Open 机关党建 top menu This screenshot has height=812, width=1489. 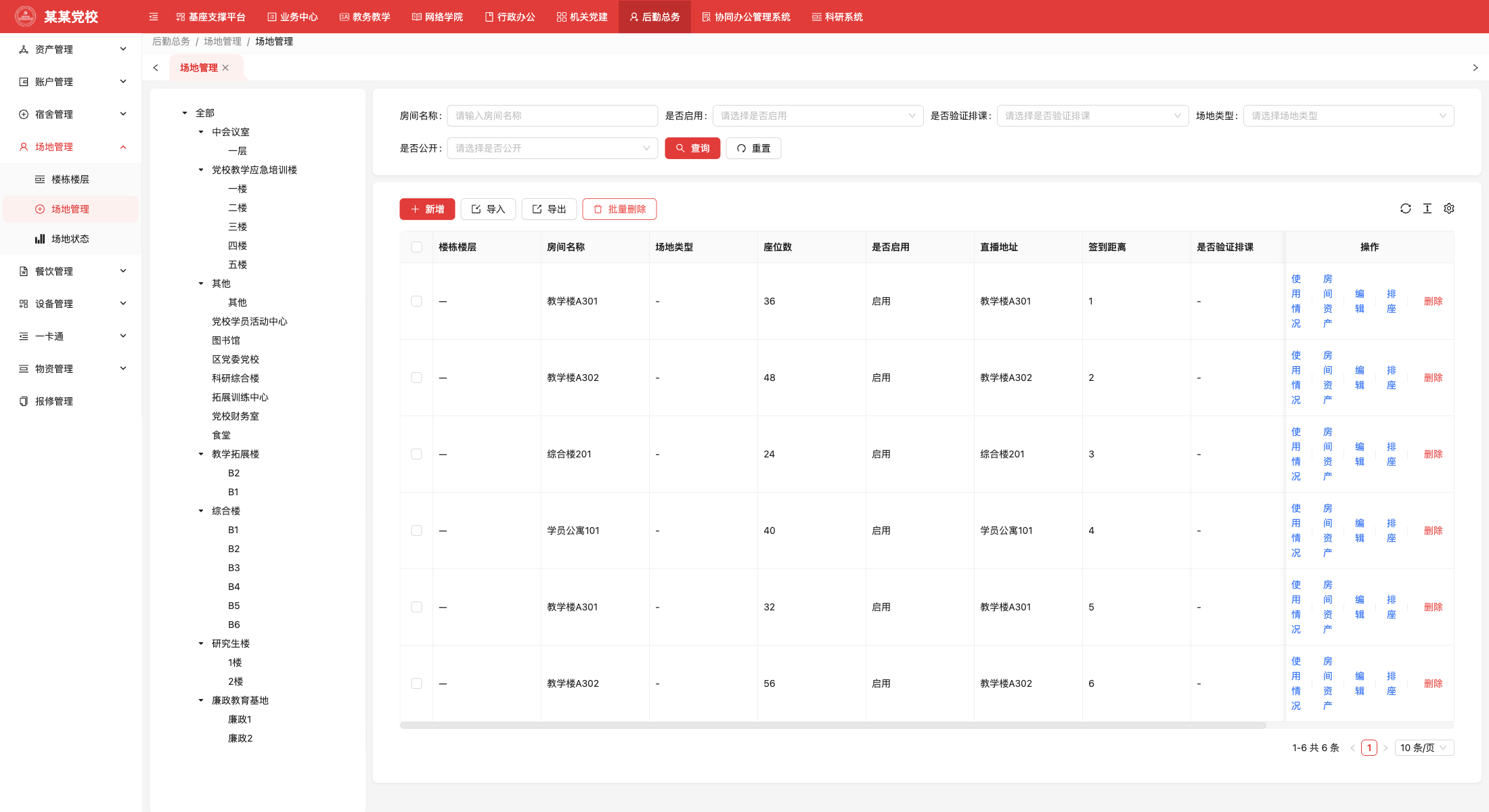coord(582,17)
